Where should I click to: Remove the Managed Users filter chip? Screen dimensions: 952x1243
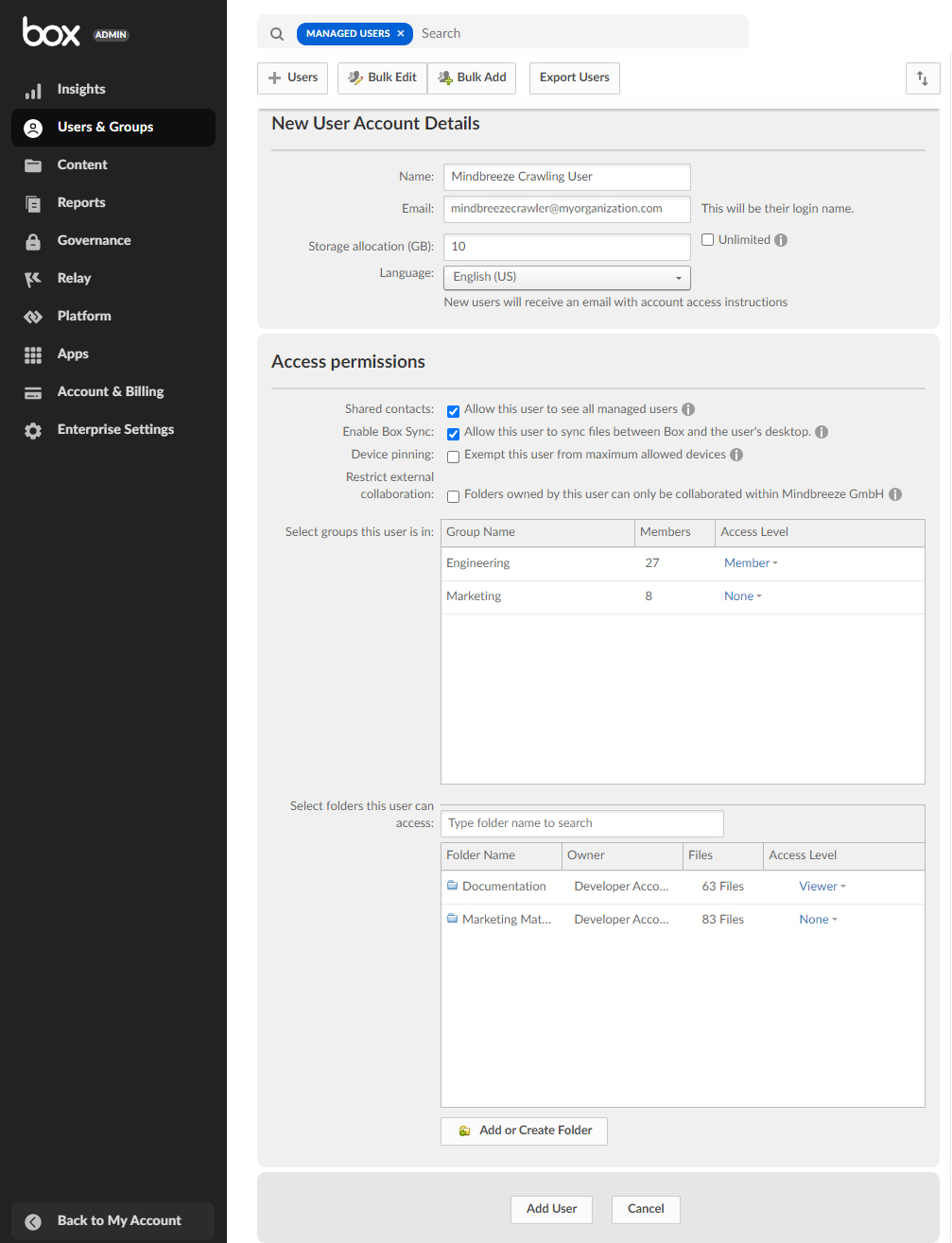click(x=401, y=34)
